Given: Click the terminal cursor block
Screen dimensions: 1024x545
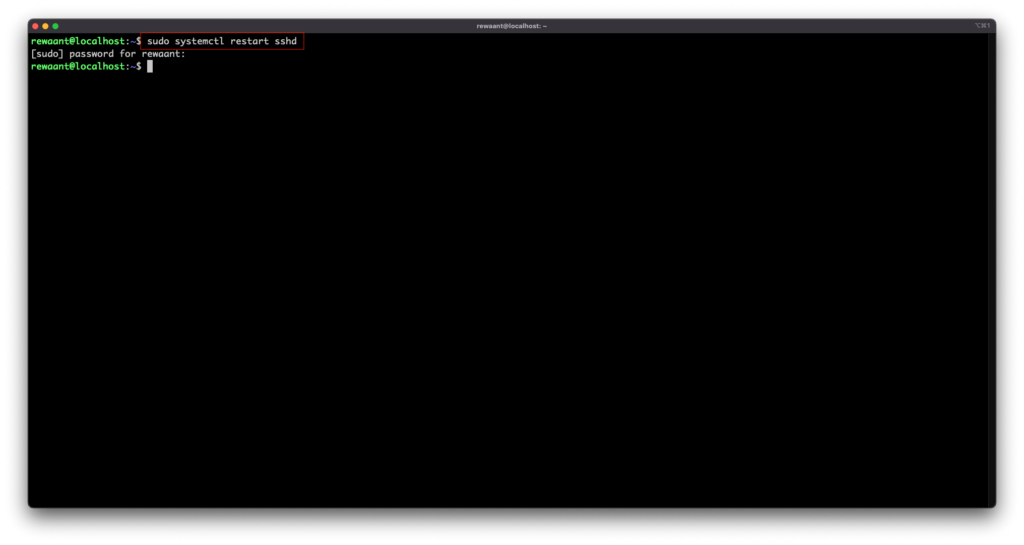Looking at the screenshot, I should tap(150, 67).
